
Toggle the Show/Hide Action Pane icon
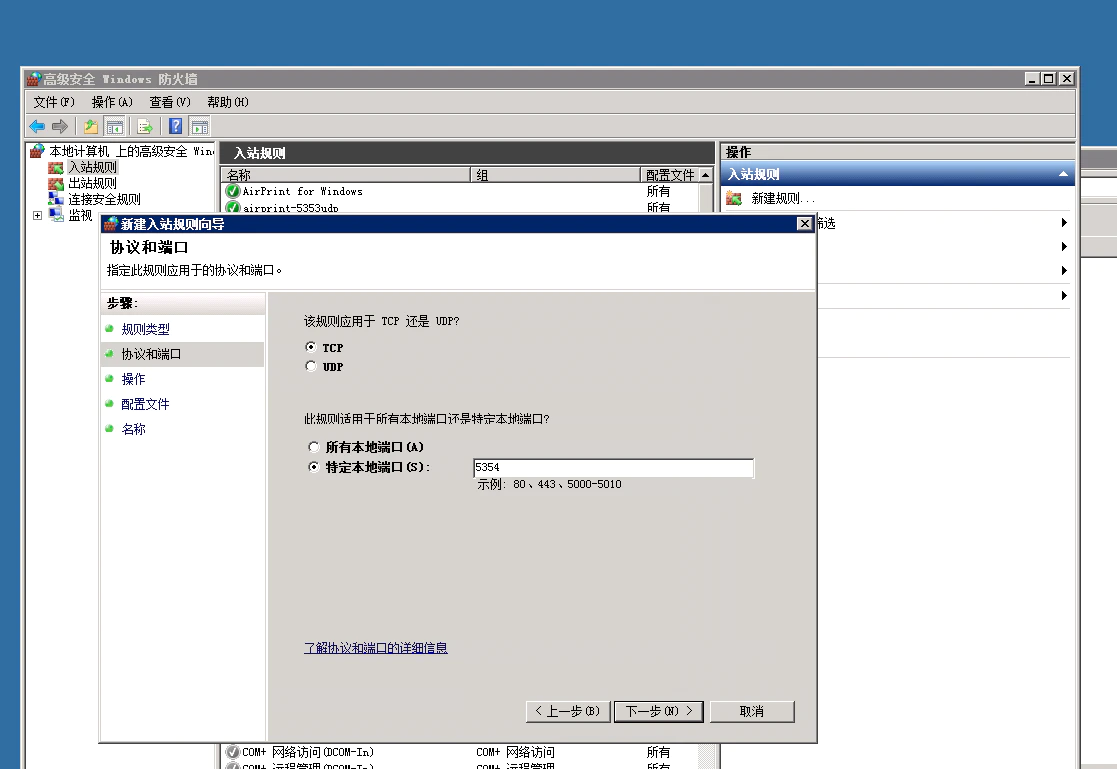pos(200,126)
